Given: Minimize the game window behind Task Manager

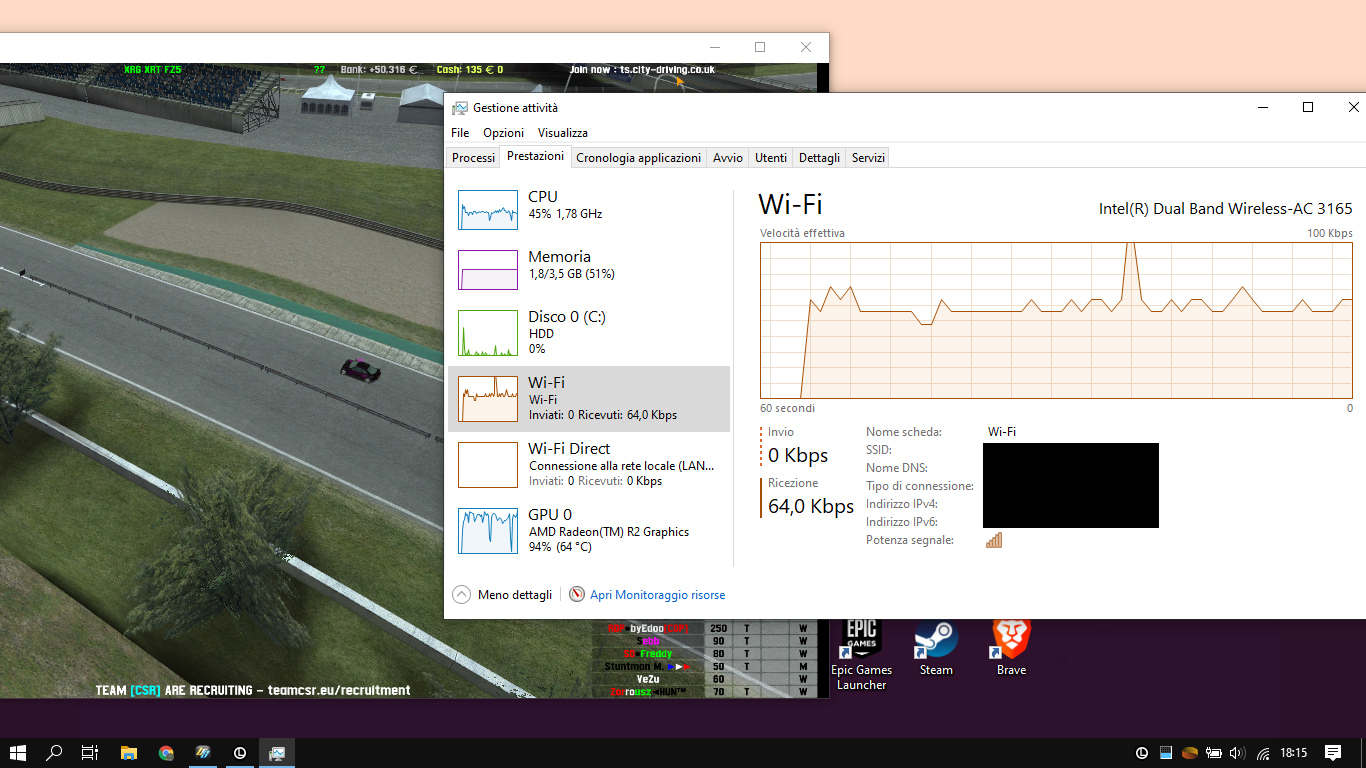Looking at the screenshot, I should coord(714,47).
